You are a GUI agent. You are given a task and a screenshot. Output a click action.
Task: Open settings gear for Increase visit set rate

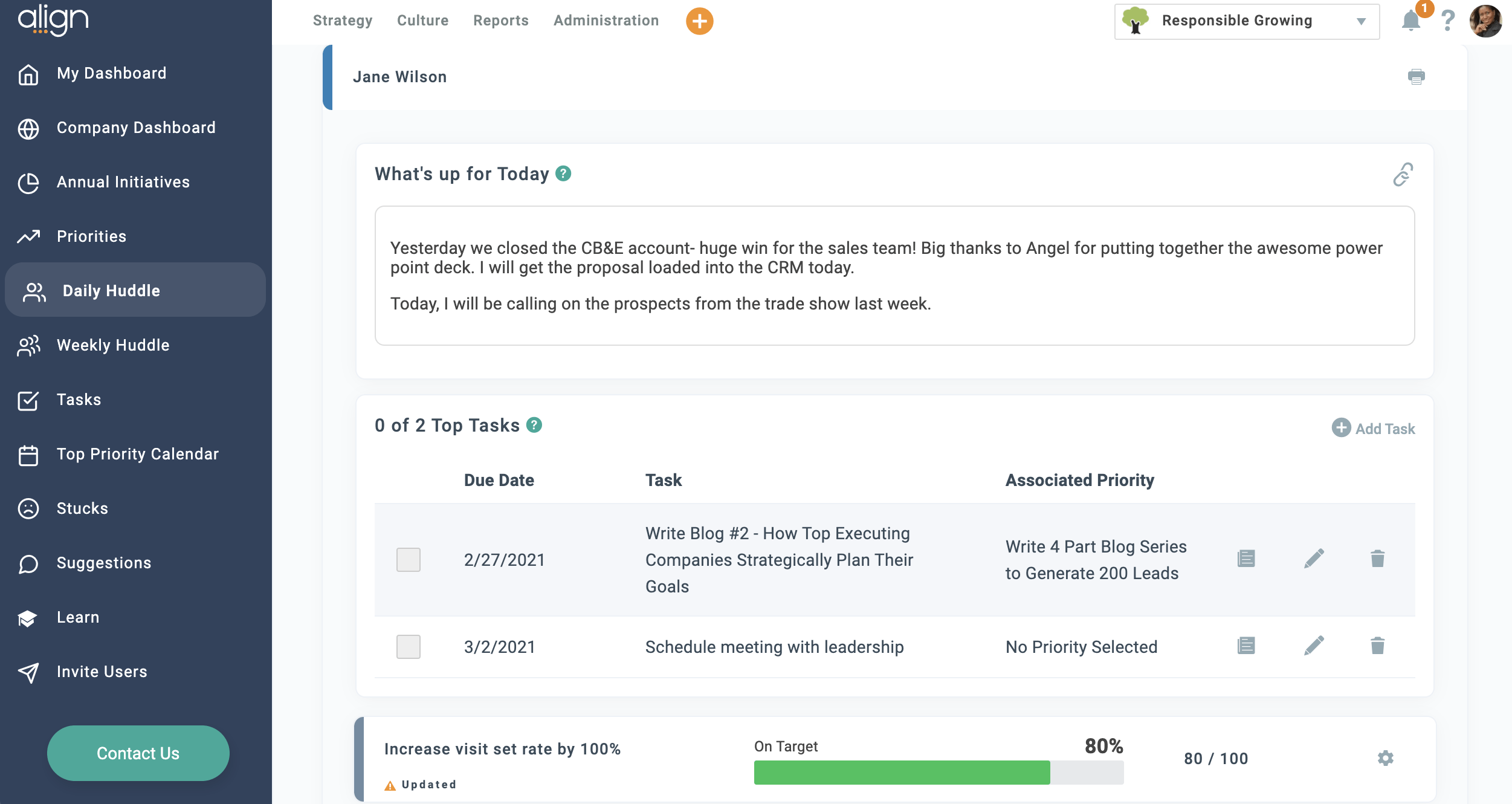1386,758
